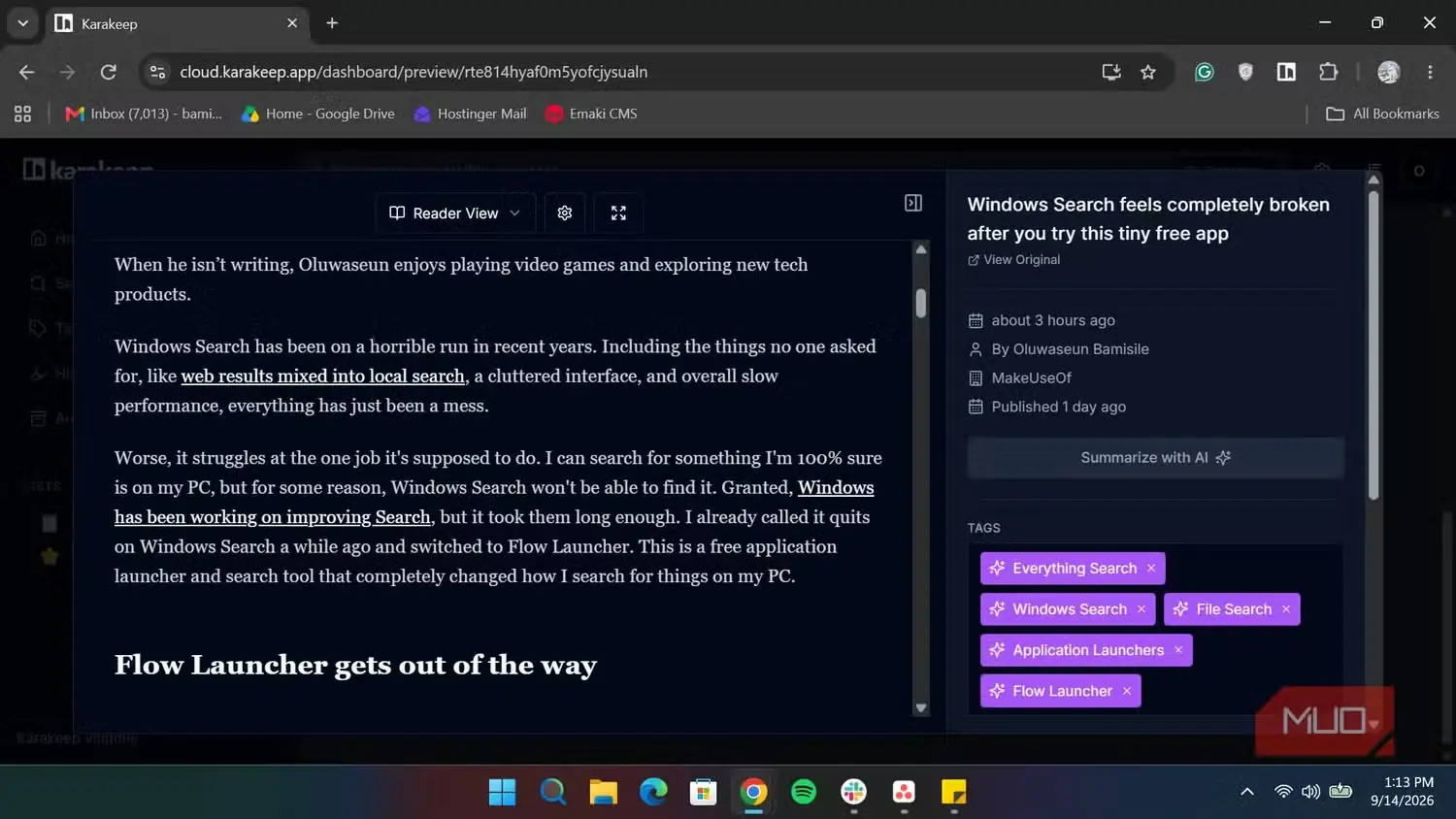The width and height of the screenshot is (1456, 819).
Task: Close the Karakeep tab
Action: (292, 23)
